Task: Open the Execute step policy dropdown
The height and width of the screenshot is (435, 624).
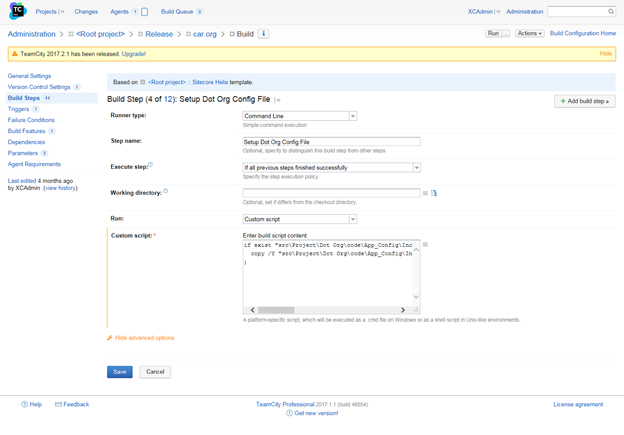Action: [332, 168]
